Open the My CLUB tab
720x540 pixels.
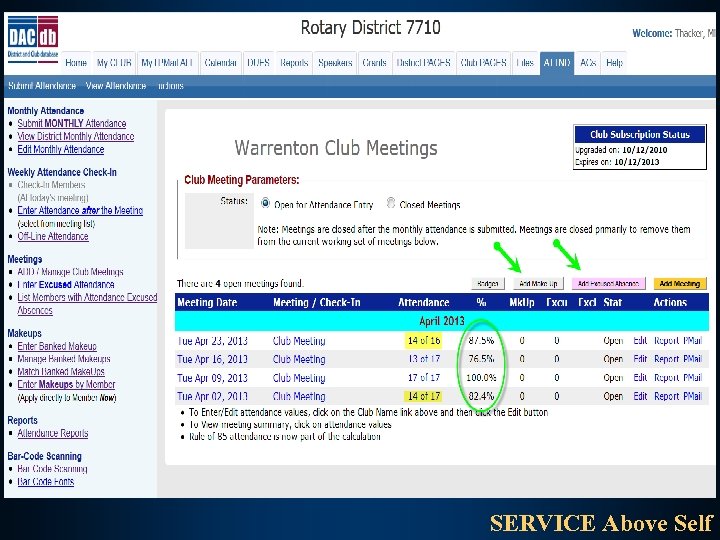pos(114,63)
